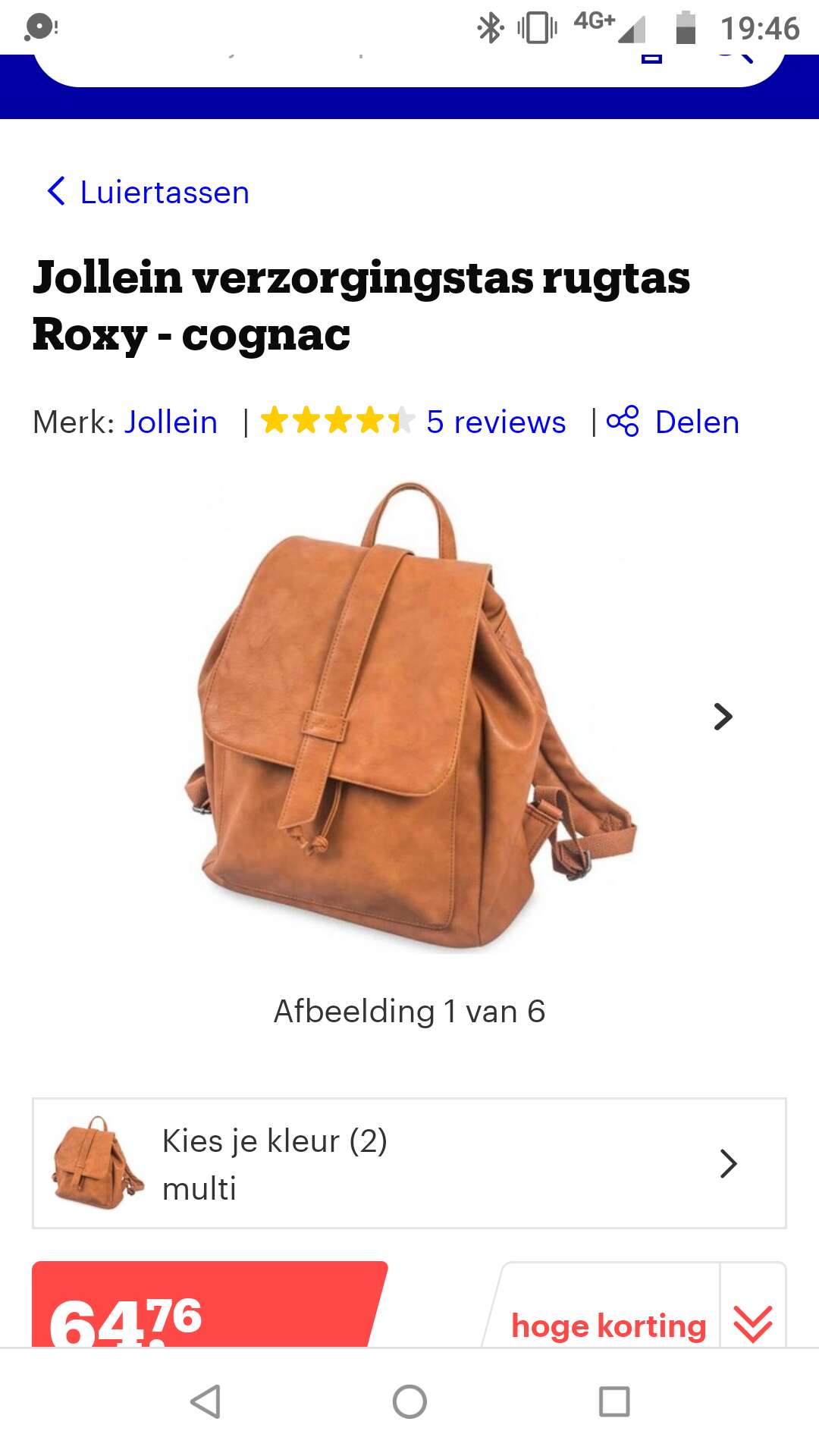Open the 5 reviews link

click(496, 422)
